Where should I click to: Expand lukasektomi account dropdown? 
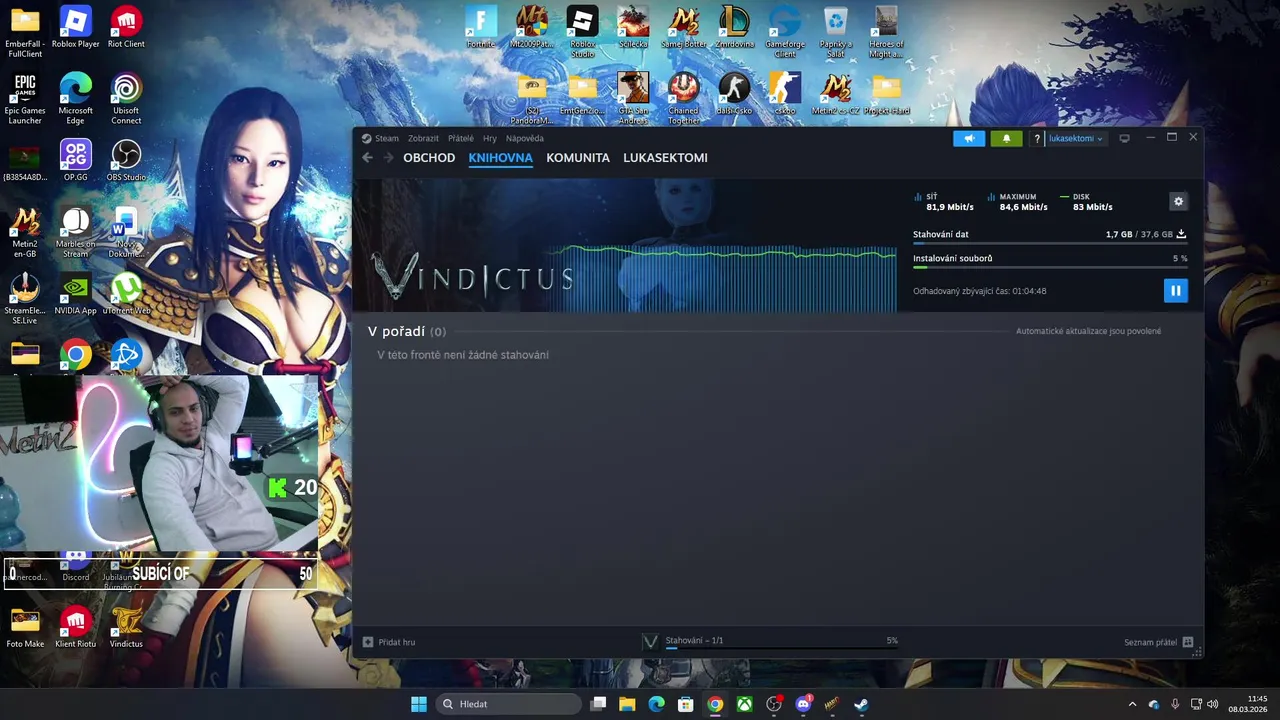(1075, 138)
